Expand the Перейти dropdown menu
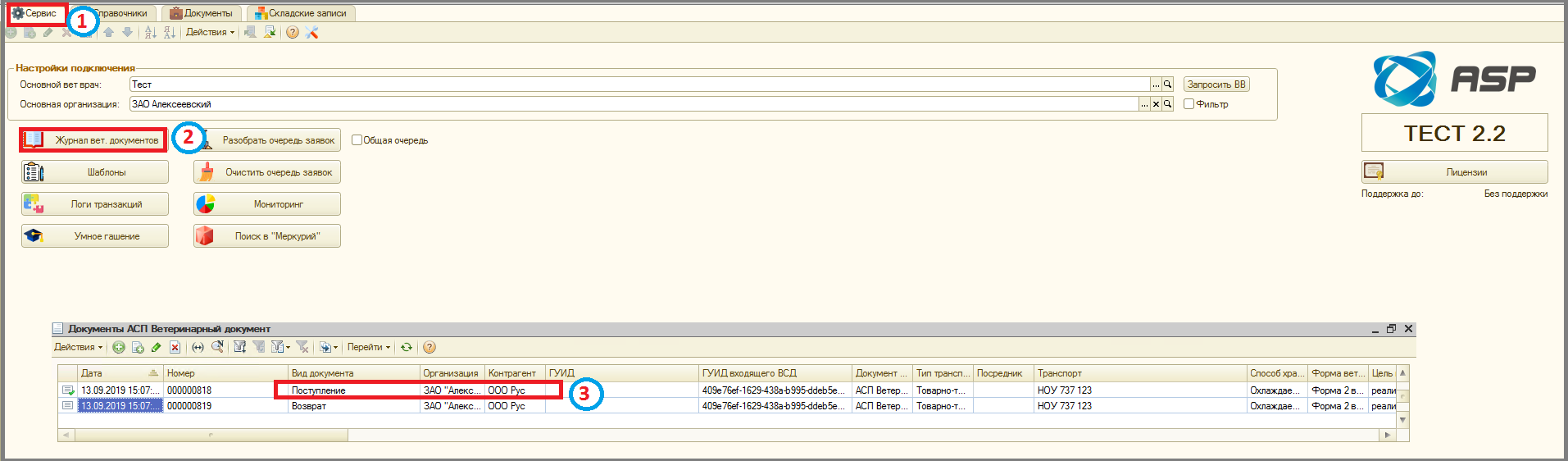Viewport: 1568px width, 461px height. [369, 348]
